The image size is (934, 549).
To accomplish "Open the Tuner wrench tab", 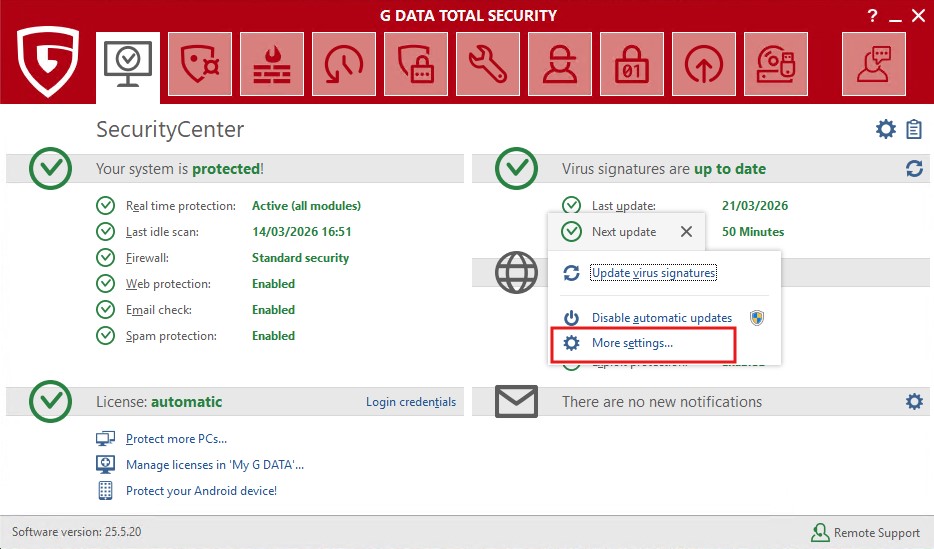I will [x=488, y=64].
